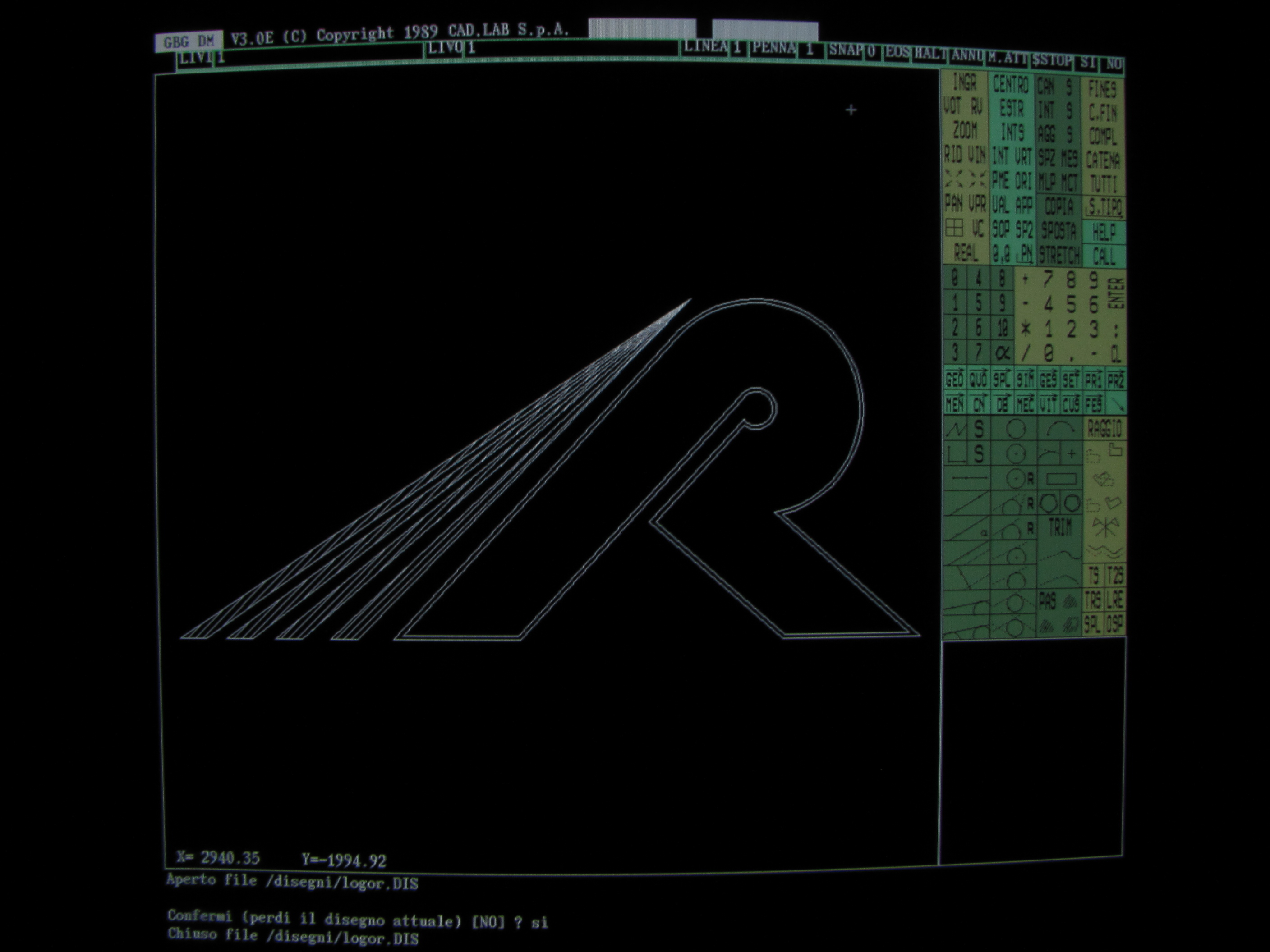Click the COPIA command

[1059, 207]
